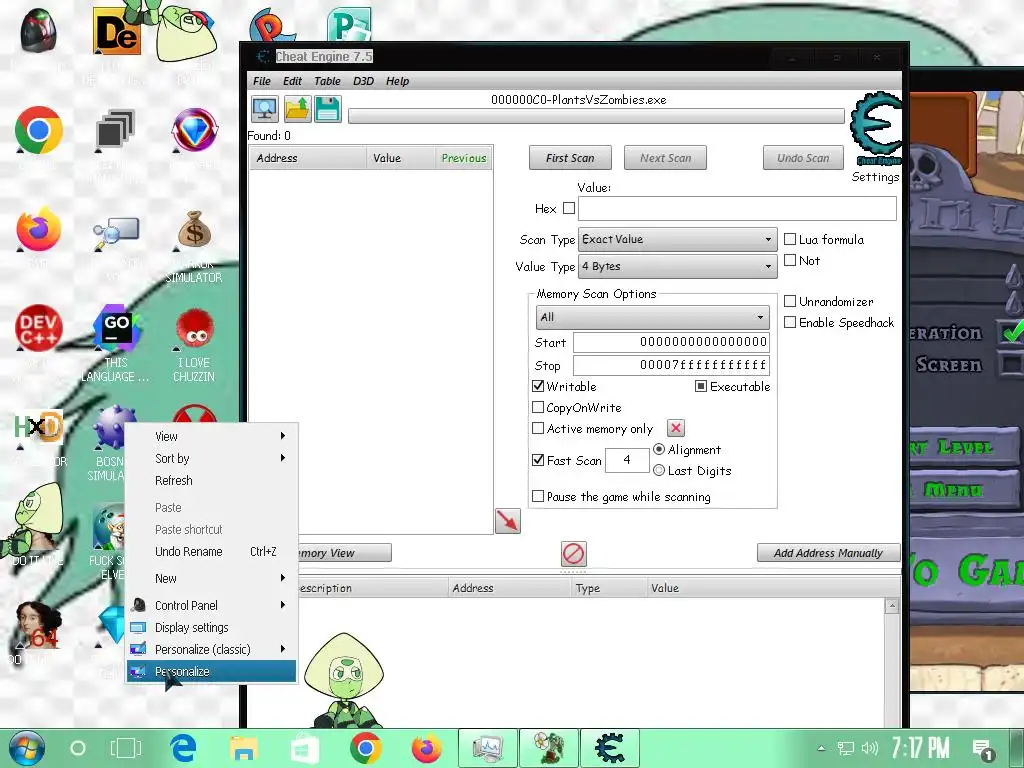Switch to Cheat Engine taskbar button
Screen dimensions: 1024x768
pos(609,748)
